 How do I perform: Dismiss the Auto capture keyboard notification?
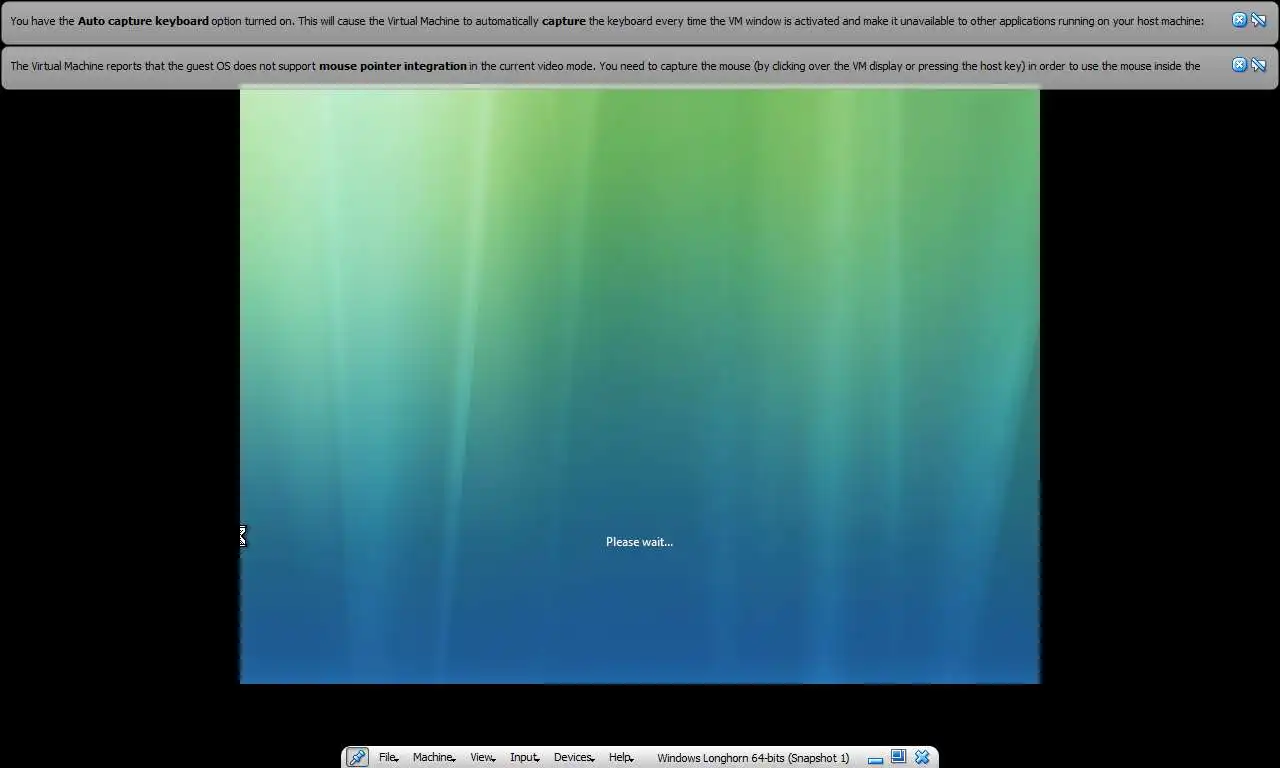click(x=1239, y=20)
